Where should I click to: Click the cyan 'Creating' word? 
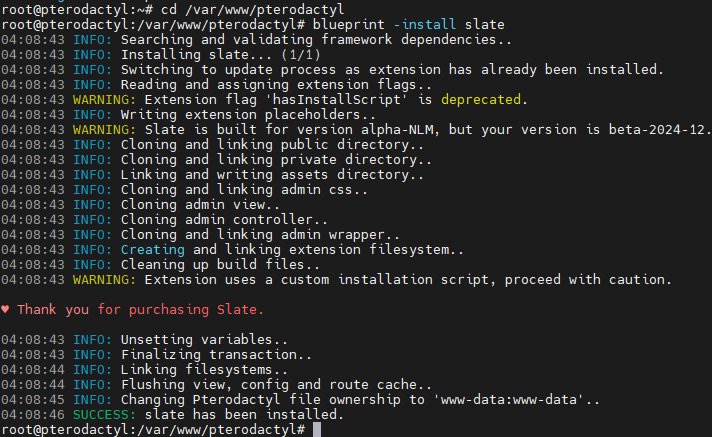(153, 249)
